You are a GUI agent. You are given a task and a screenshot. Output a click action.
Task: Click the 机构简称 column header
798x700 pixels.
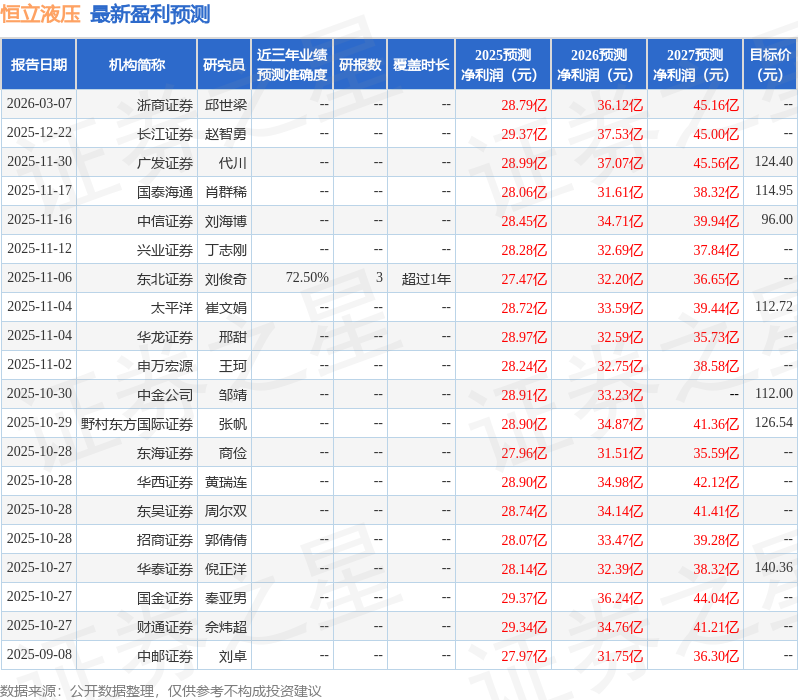coord(136,65)
